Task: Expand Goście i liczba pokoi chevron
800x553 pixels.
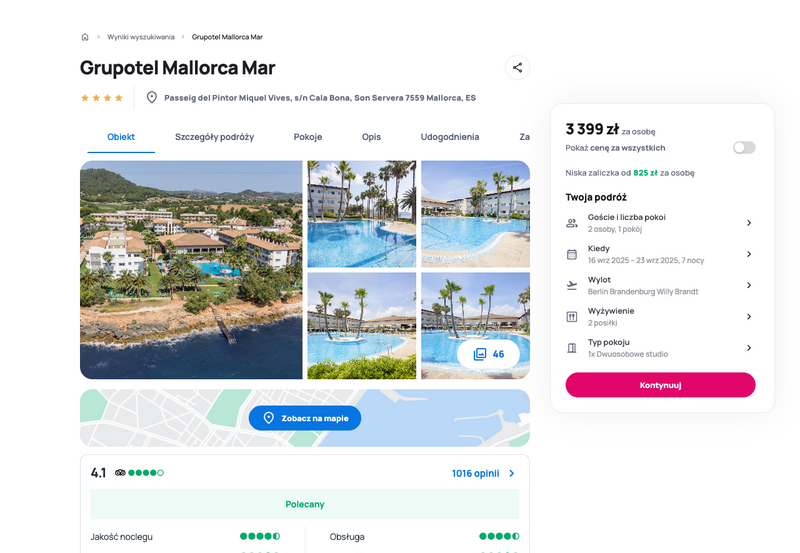Action: click(748, 223)
